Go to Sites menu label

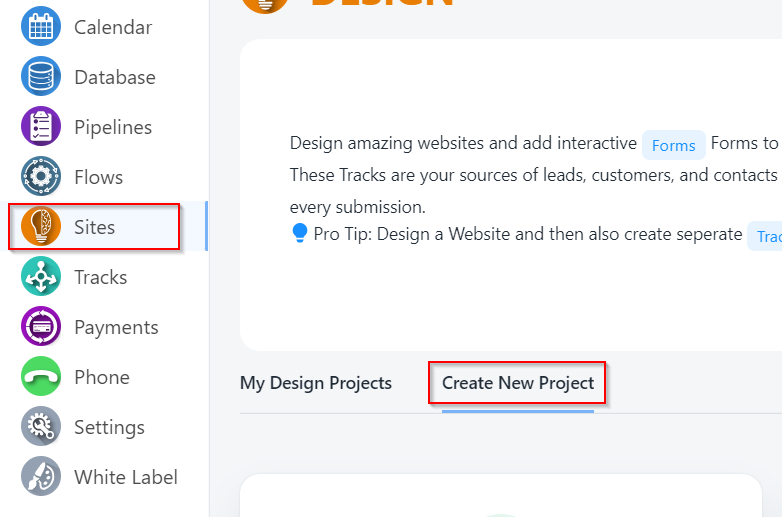[94, 227]
